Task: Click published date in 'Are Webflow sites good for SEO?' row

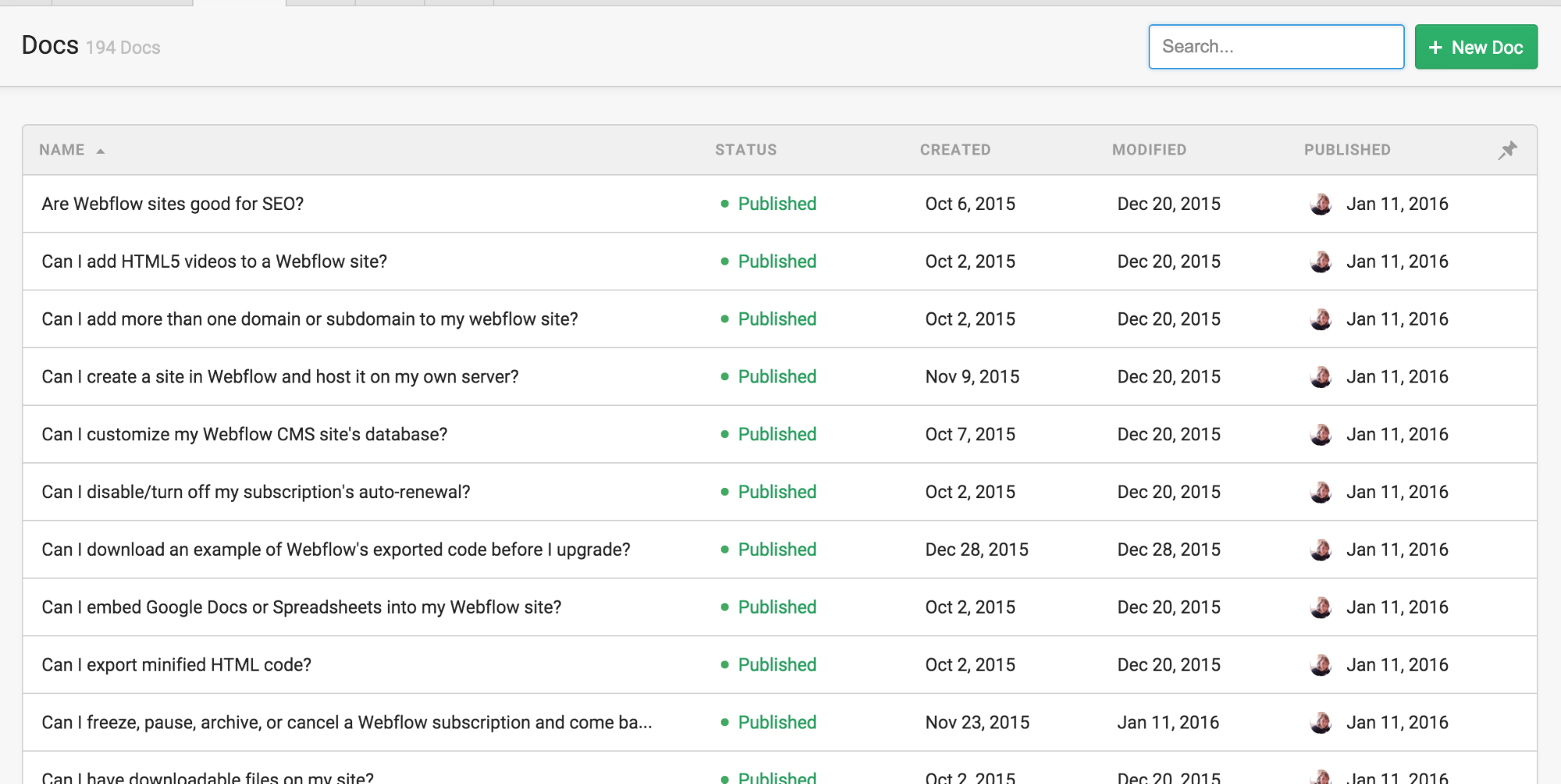Action: tap(1397, 204)
